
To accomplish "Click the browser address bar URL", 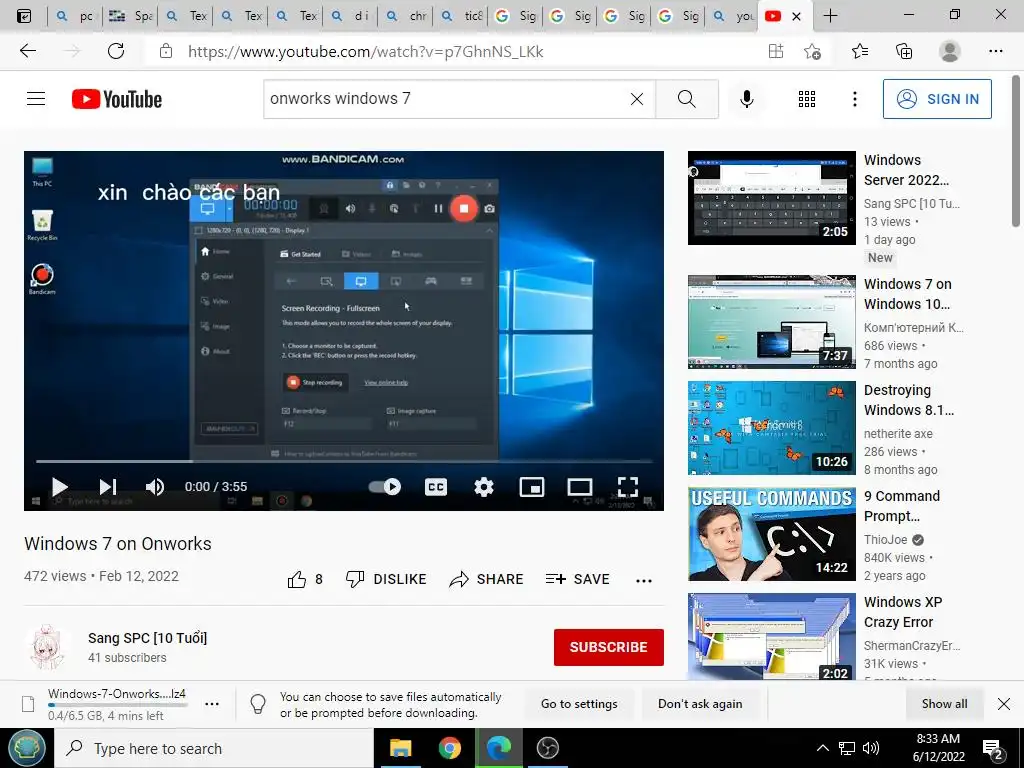I will tap(366, 52).
